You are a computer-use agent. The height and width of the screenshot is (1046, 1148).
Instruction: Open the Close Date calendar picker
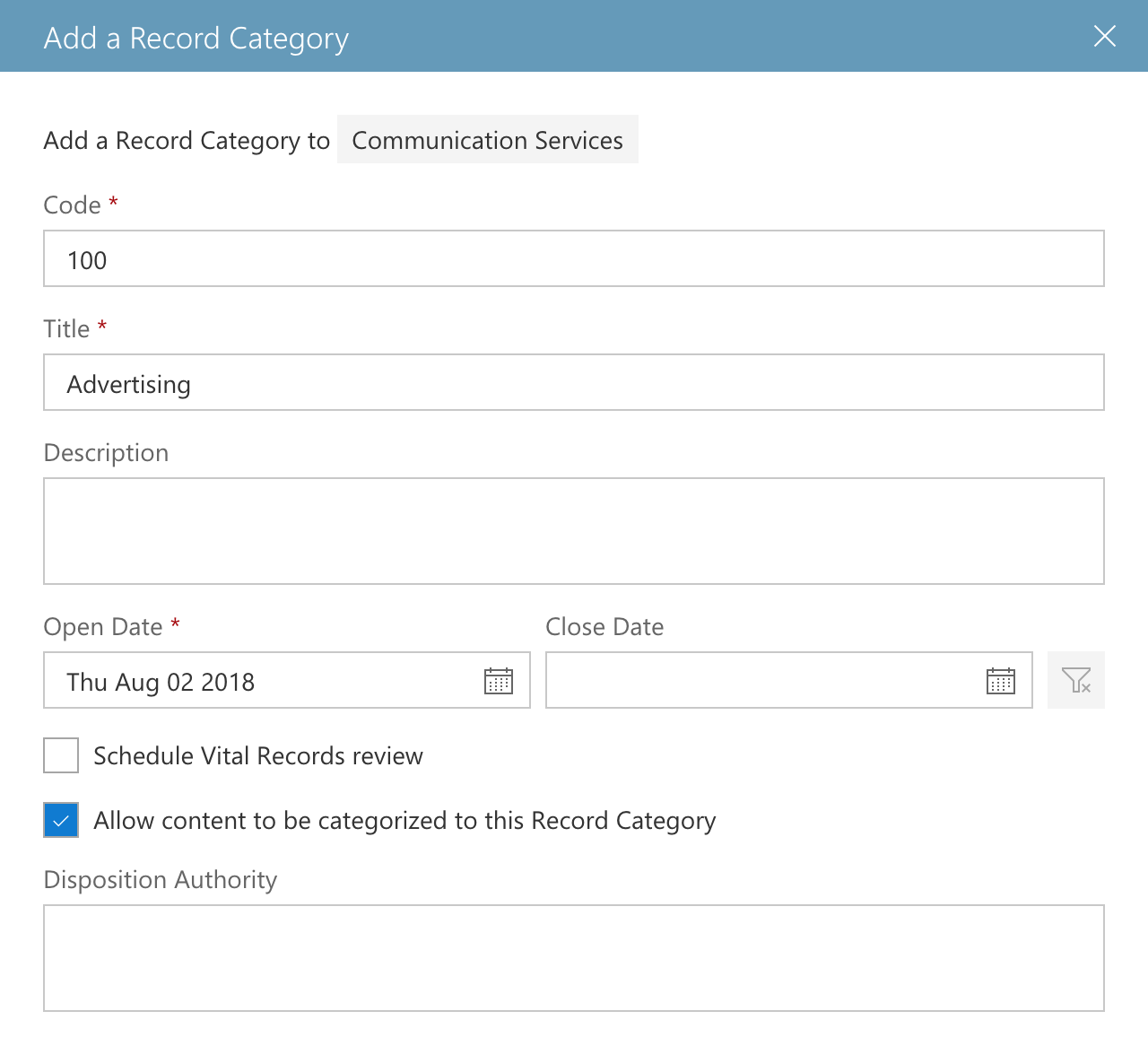(1001, 681)
